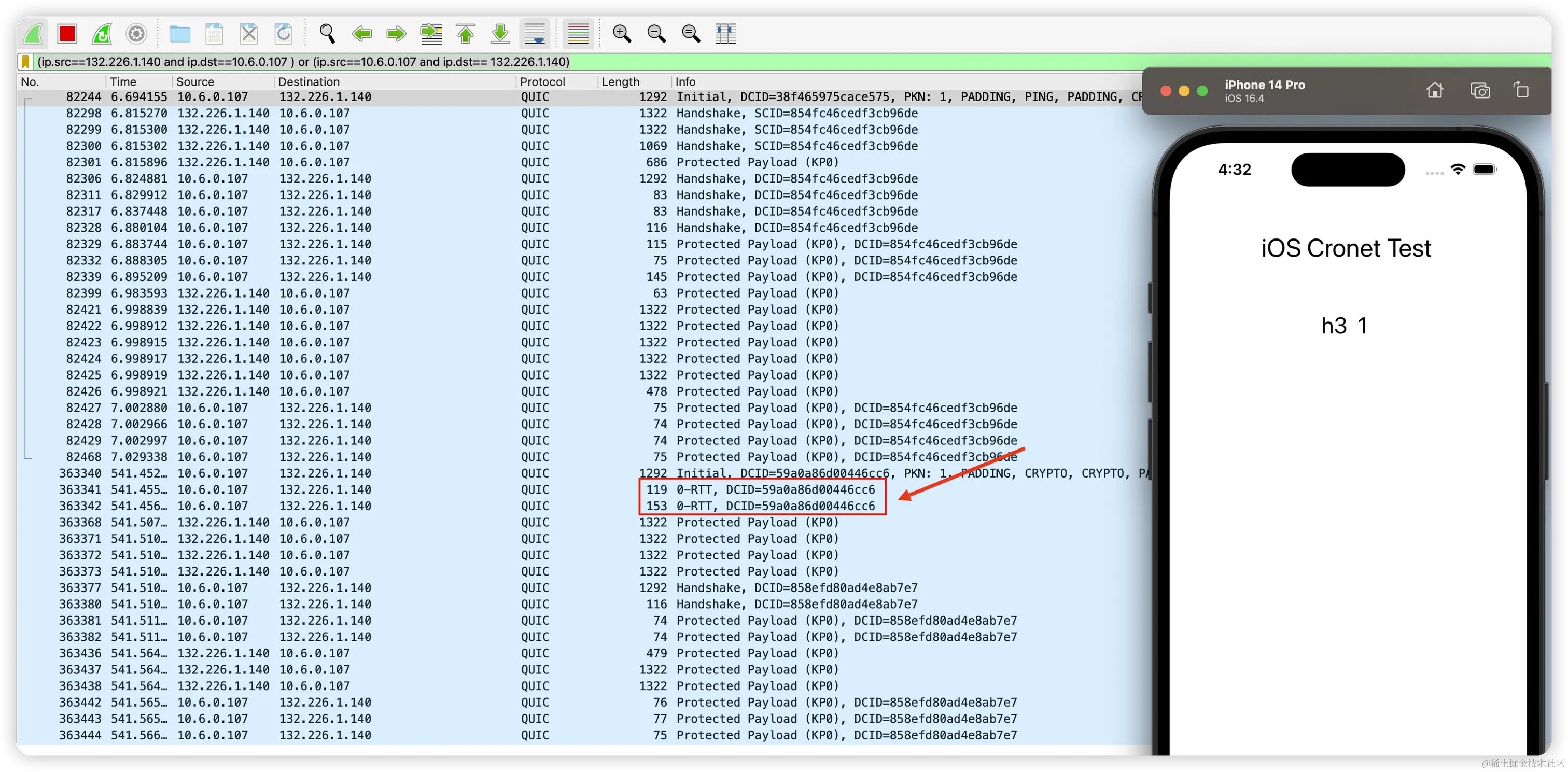
Task: Zoom in on the packet list text
Action: (x=622, y=34)
